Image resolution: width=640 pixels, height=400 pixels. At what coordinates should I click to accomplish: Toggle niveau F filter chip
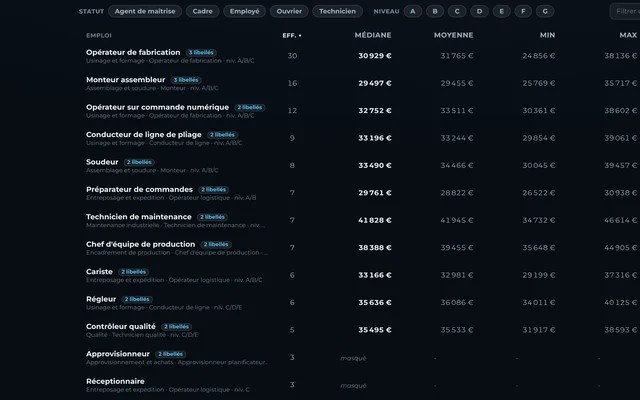[523, 11]
